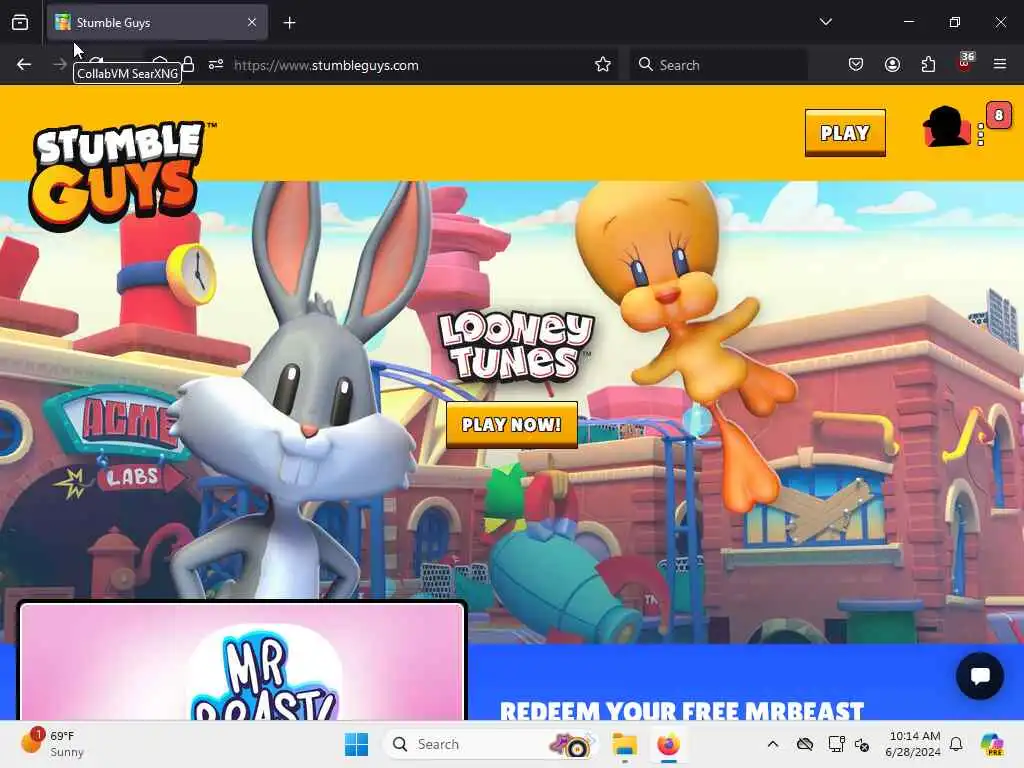
Task: Click the muted volume tray icon
Action: [862, 744]
